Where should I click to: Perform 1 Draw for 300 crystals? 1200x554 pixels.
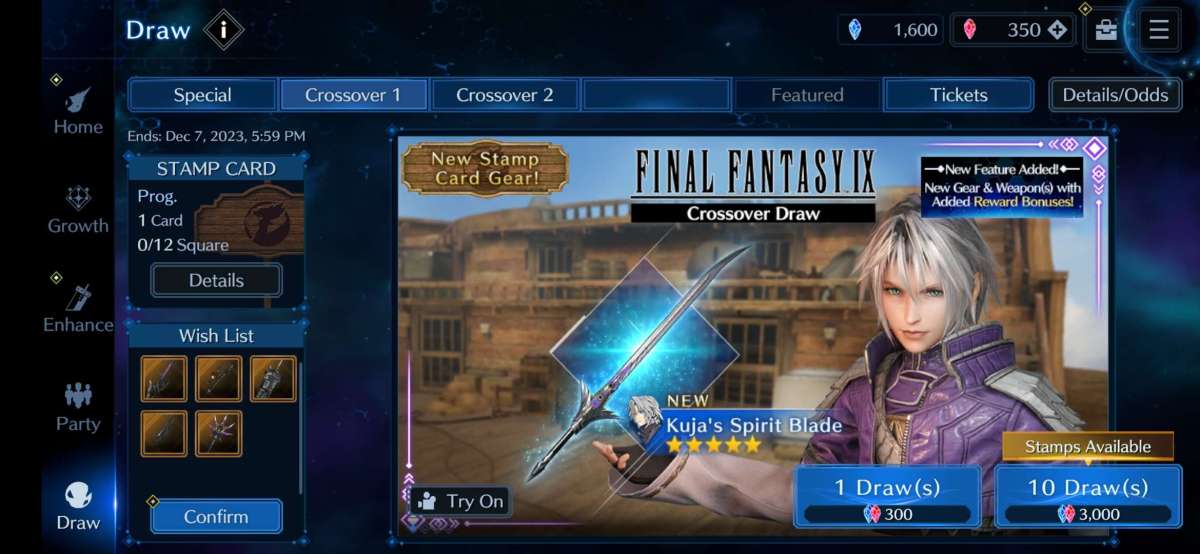(x=888, y=497)
